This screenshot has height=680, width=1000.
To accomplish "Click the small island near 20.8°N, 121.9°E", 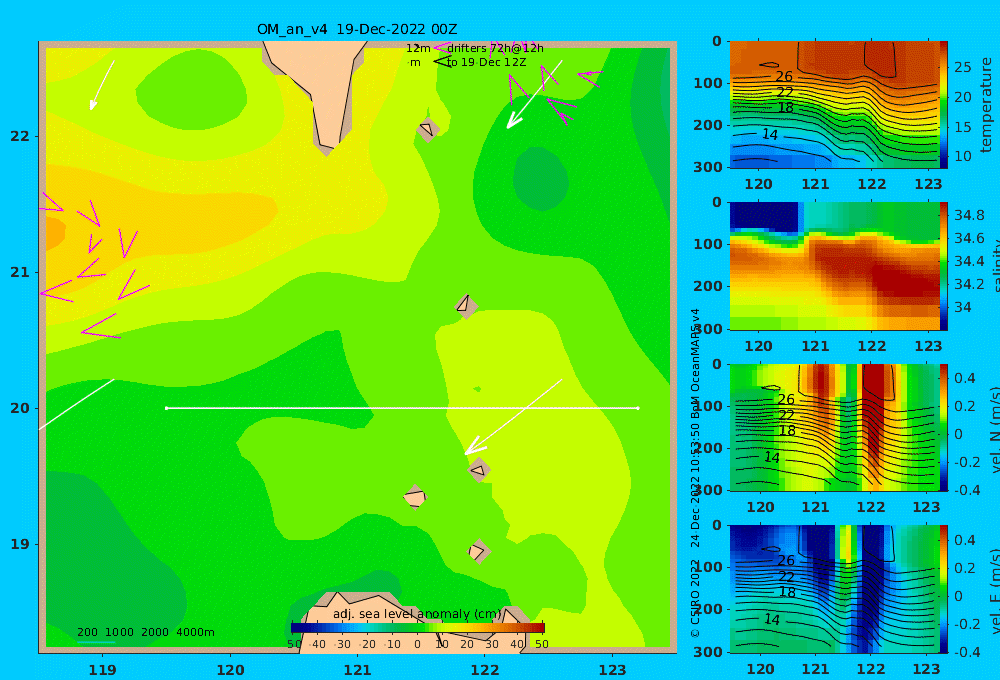I will click(466, 306).
